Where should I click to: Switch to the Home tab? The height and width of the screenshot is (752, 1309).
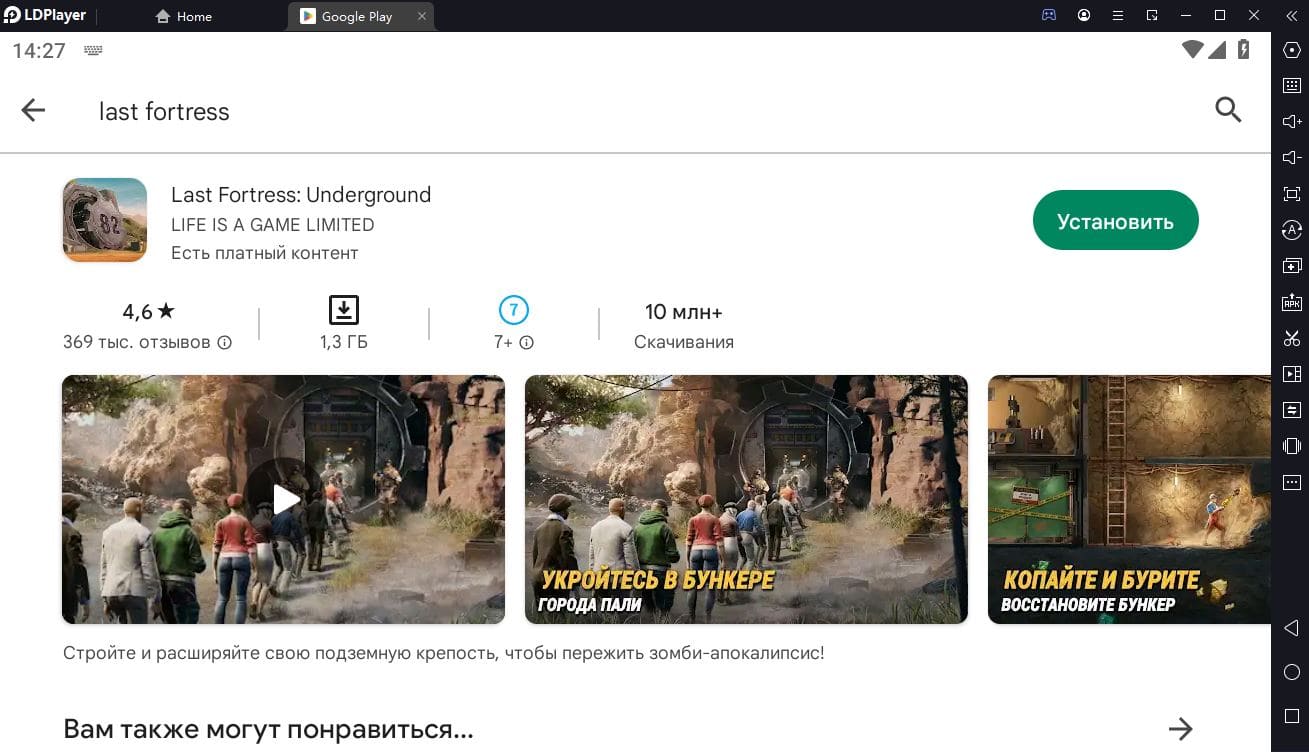click(x=184, y=16)
